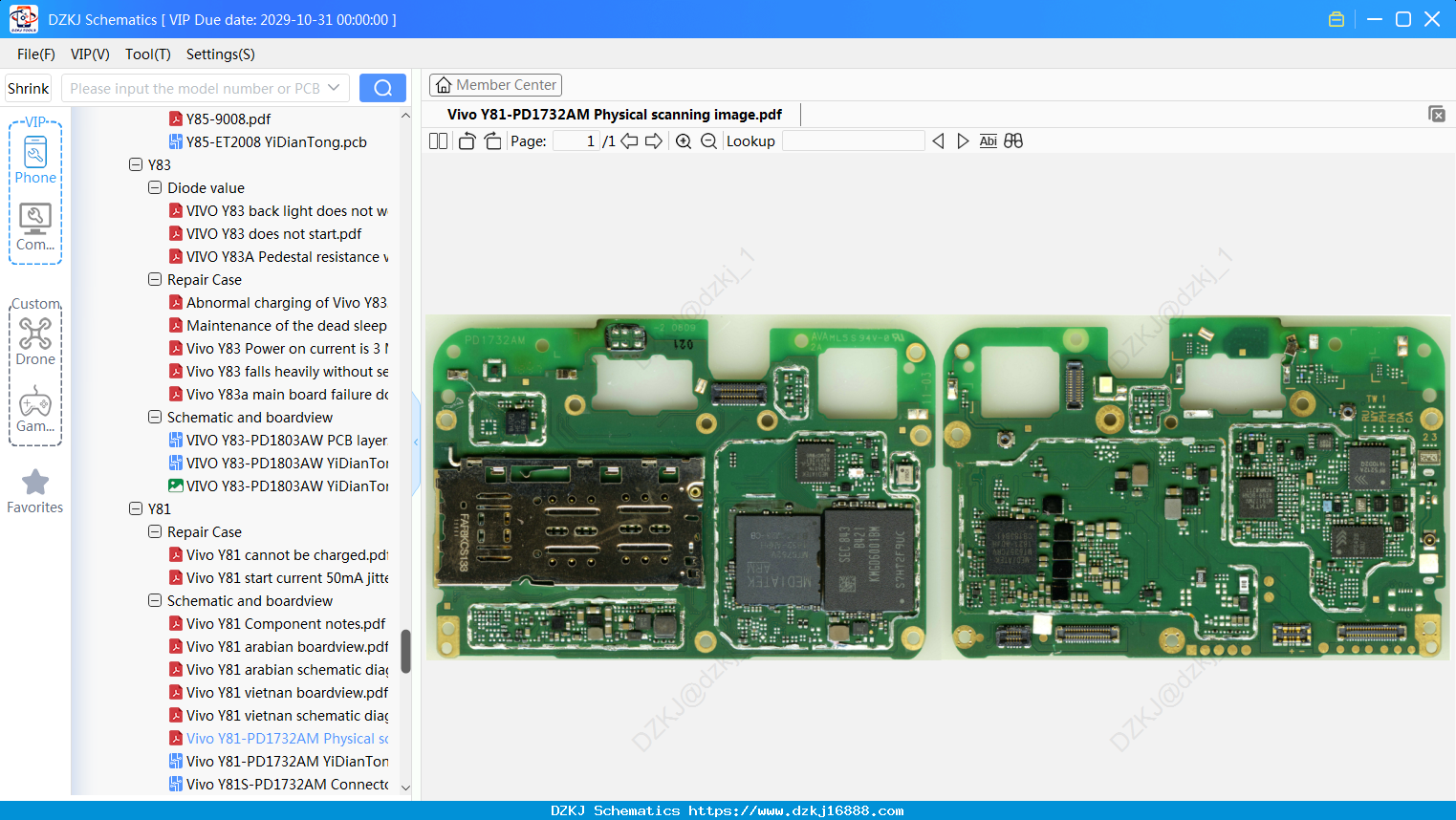Toggle the Abi match case option
This screenshot has width=1456, height=820.
989,141
